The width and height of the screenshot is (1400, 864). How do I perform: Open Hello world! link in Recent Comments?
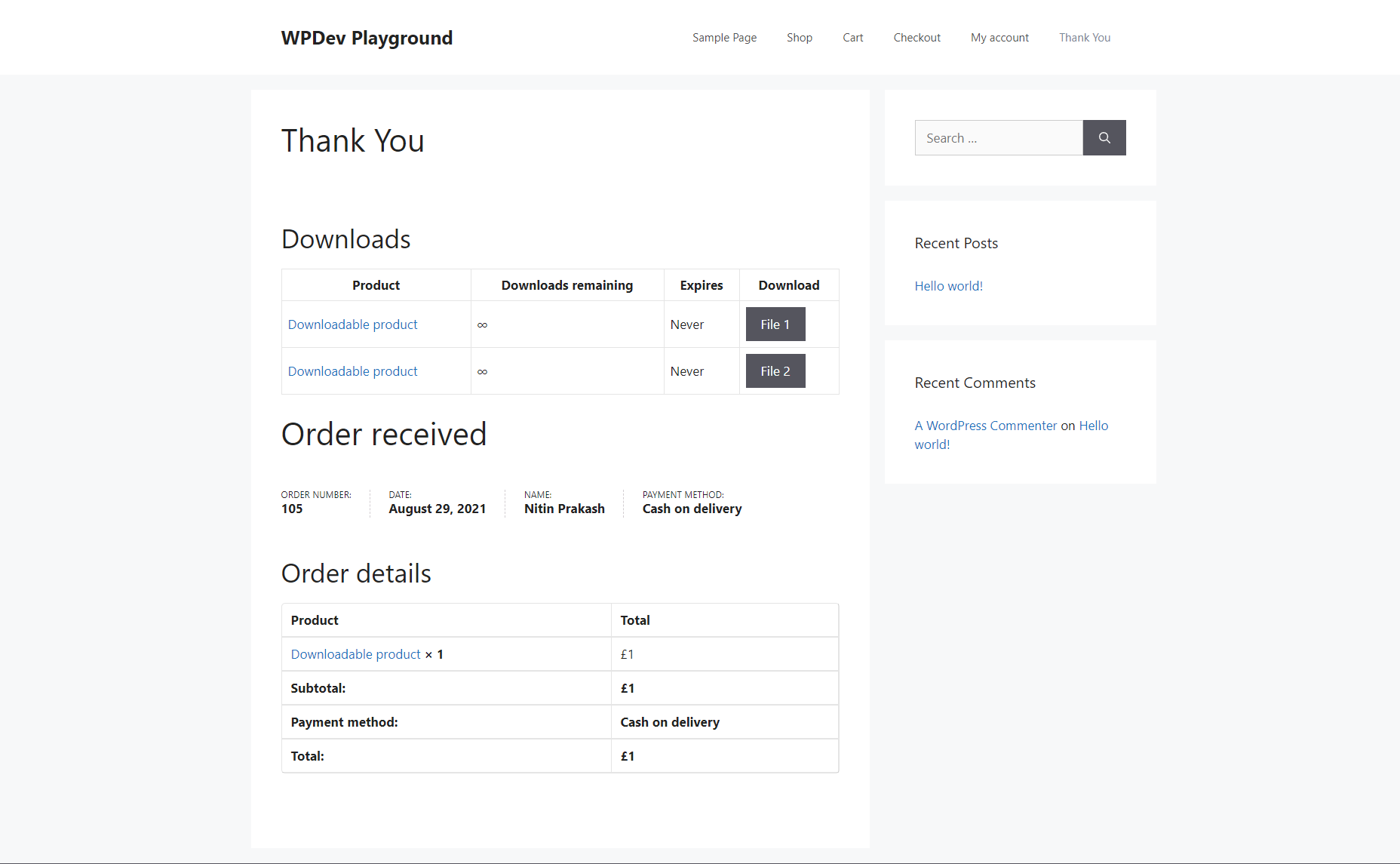pyautogui.click(x=1093, y=426)
